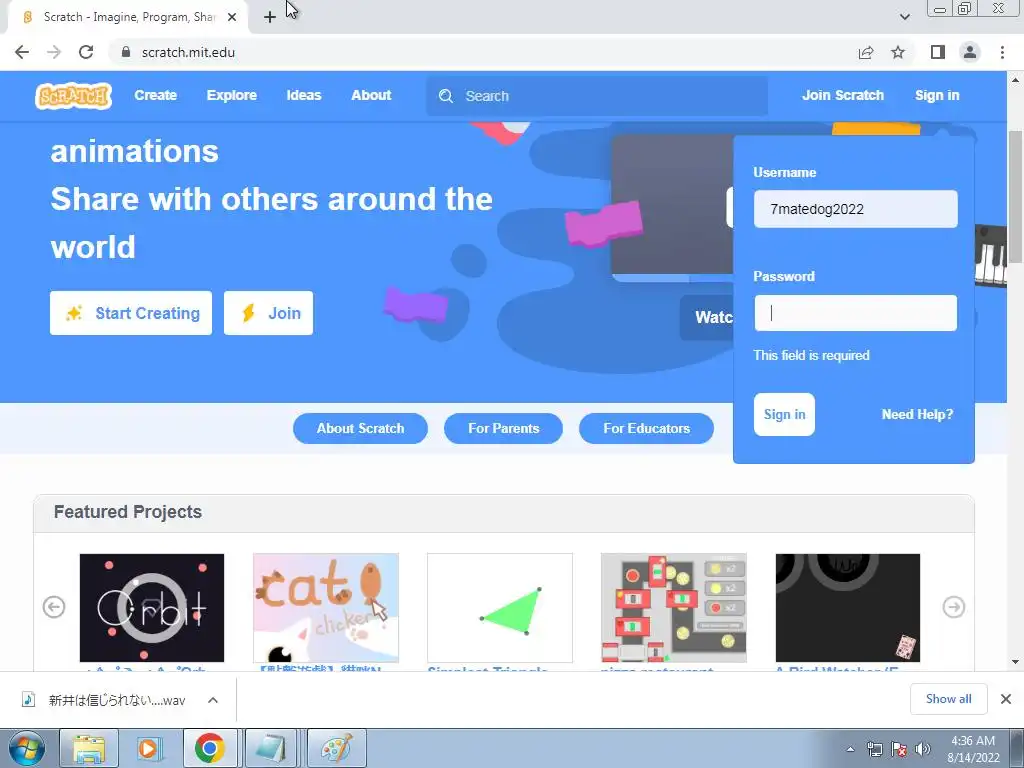Focus the Scratch Search field

(x=597, y=96)
